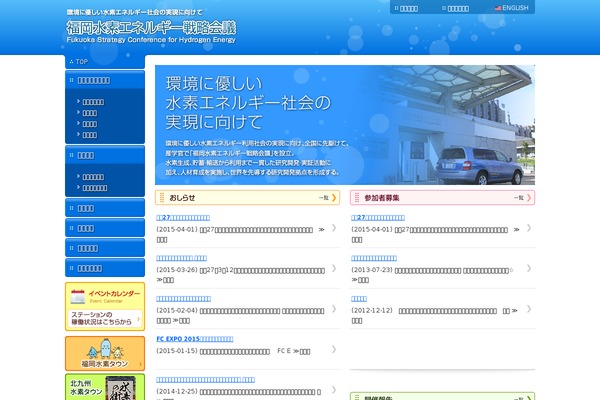Open the 北九州水素タウン banner
This screenshot has width=600, height=400.
(x=105, y=387)
